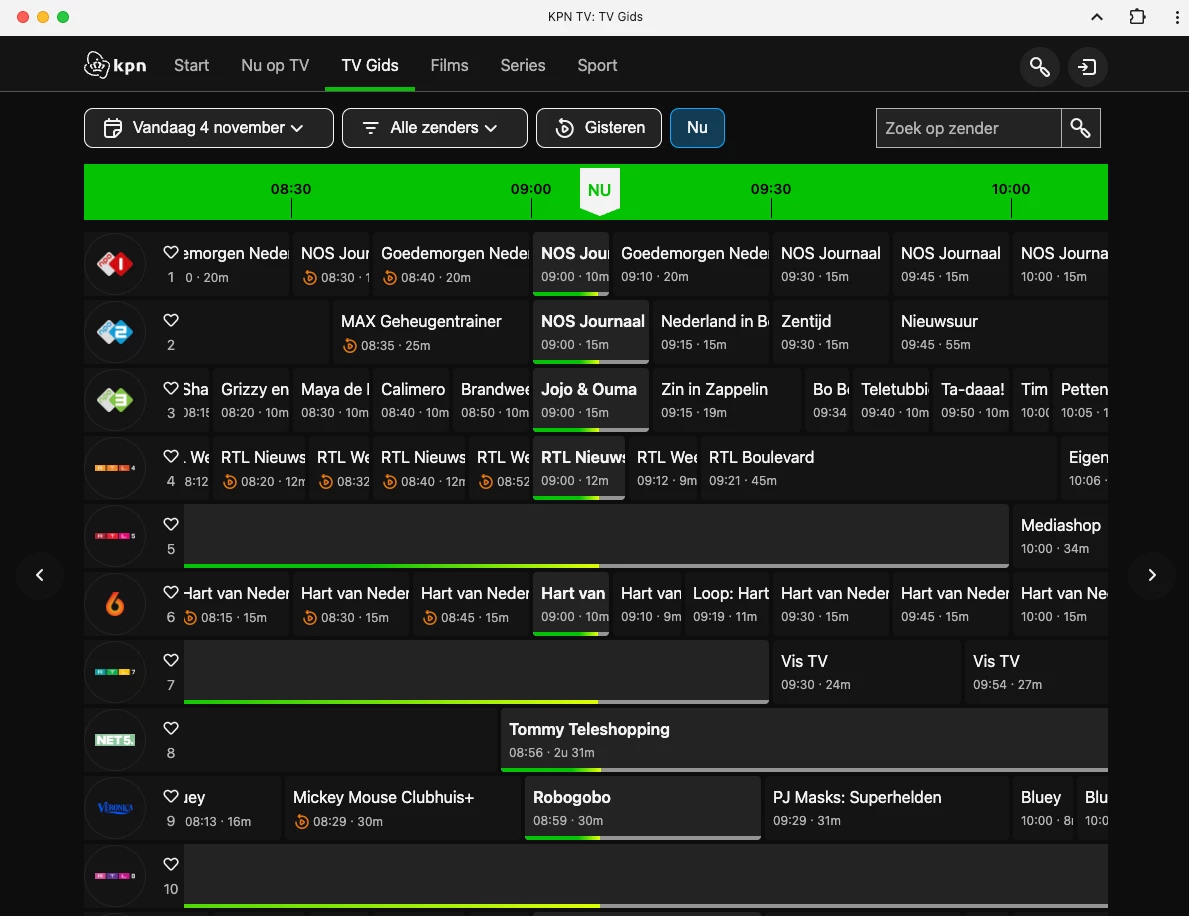Open the KPN logo home link
This screenshot has width=1189, height=916.
(115, 65)
